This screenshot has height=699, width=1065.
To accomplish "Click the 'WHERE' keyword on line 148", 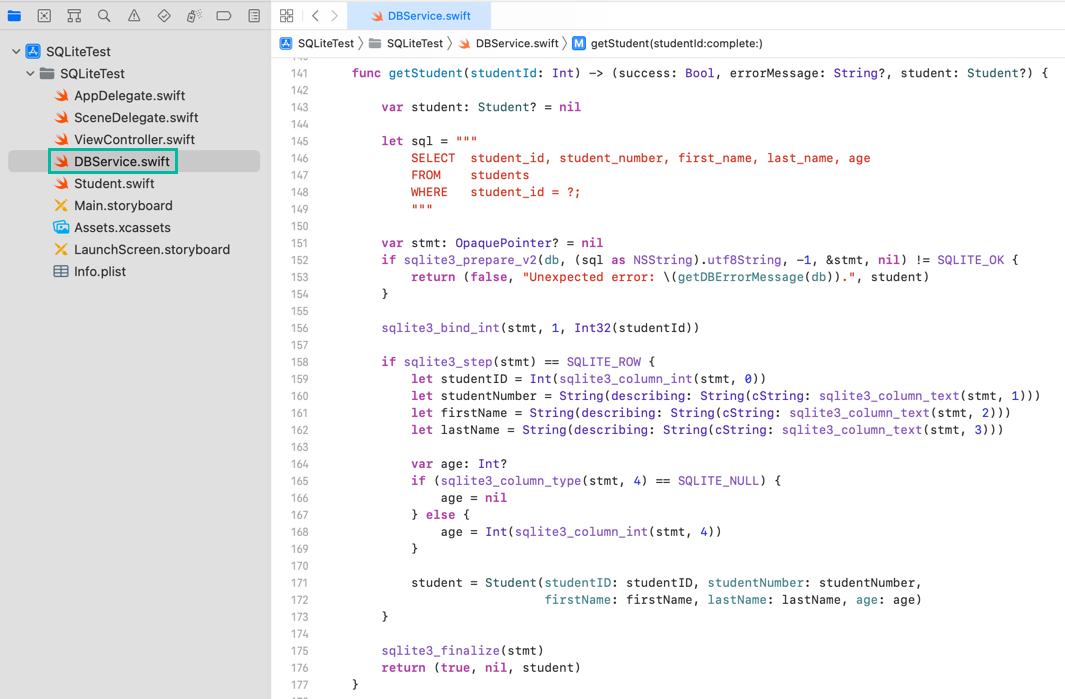I will click(429, 192).
